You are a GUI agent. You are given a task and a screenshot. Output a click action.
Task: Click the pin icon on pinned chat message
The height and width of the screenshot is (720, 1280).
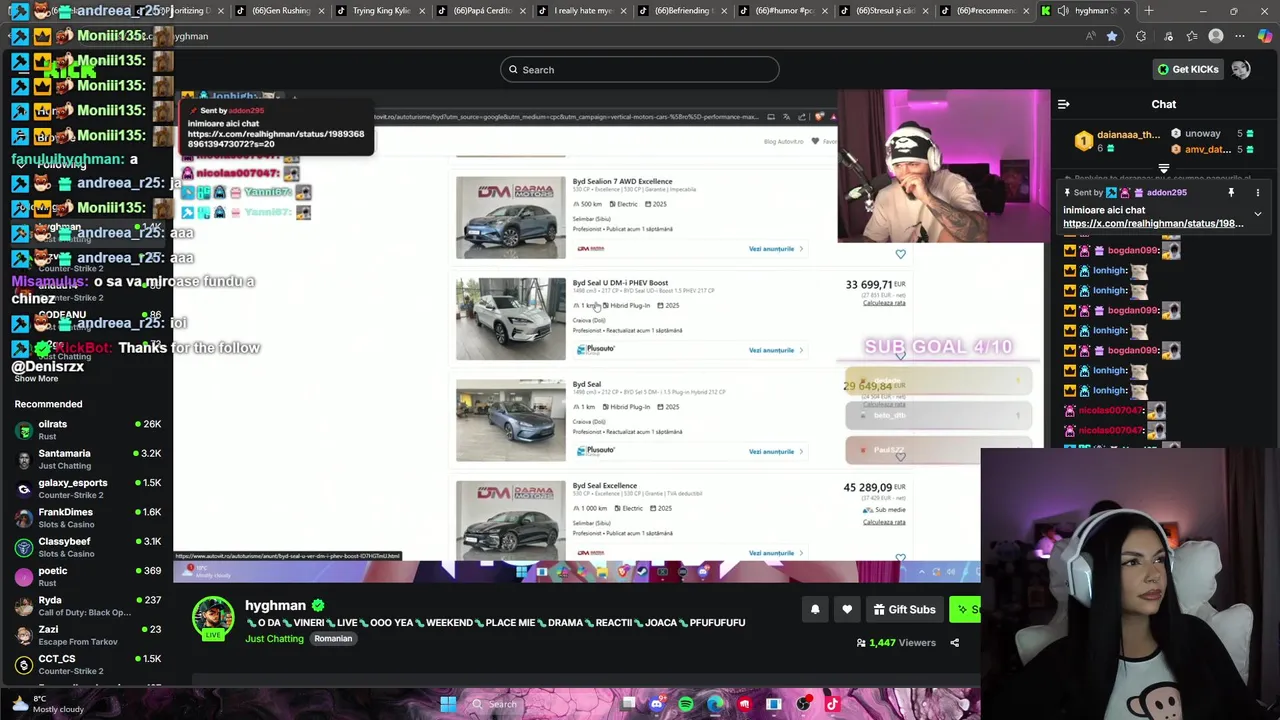point(1231,192)
